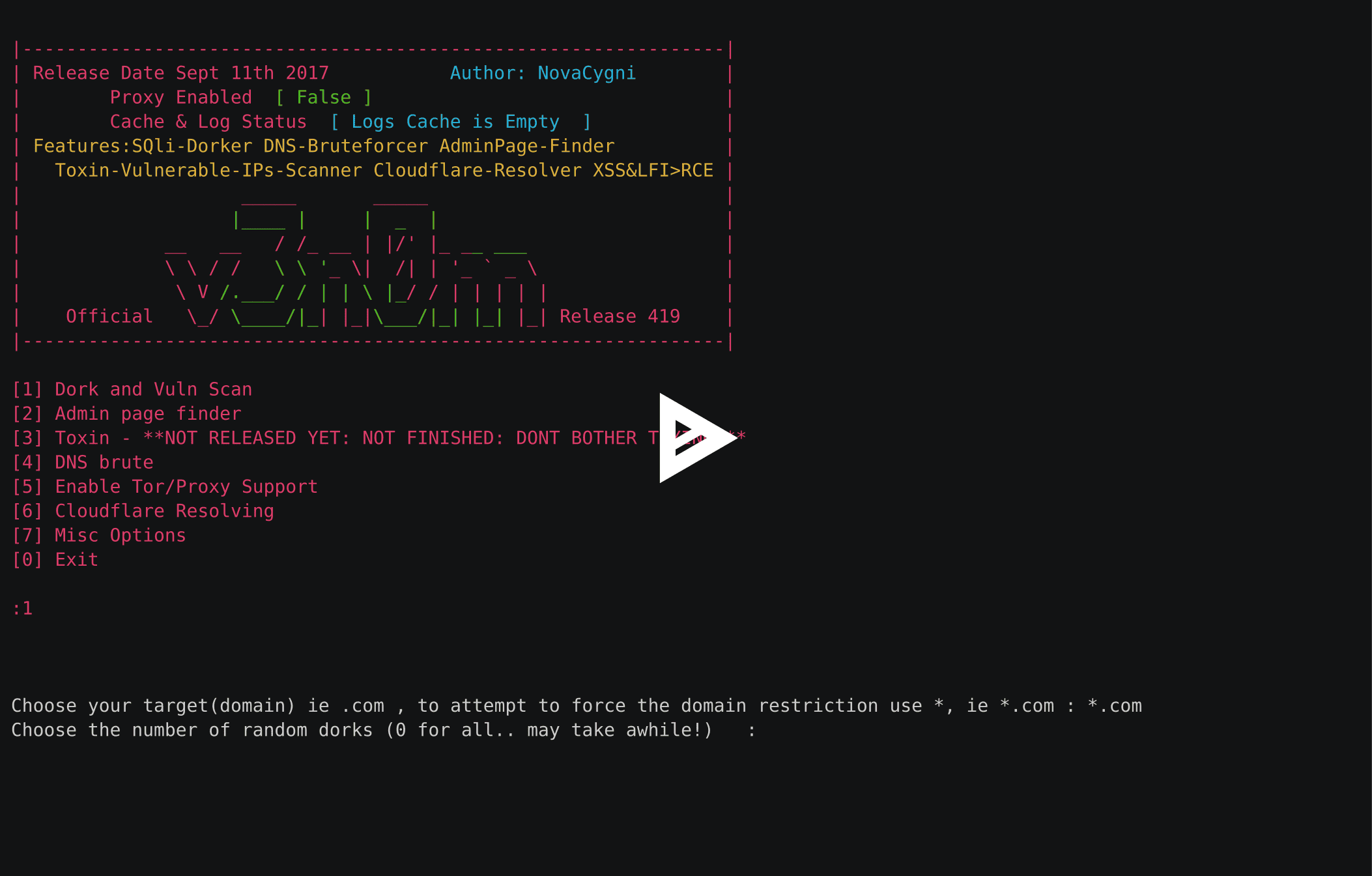This screenshot has width=1372, height=876.
Task: Click the 'Proxy Enabled' label
Action: coord(181,98)
